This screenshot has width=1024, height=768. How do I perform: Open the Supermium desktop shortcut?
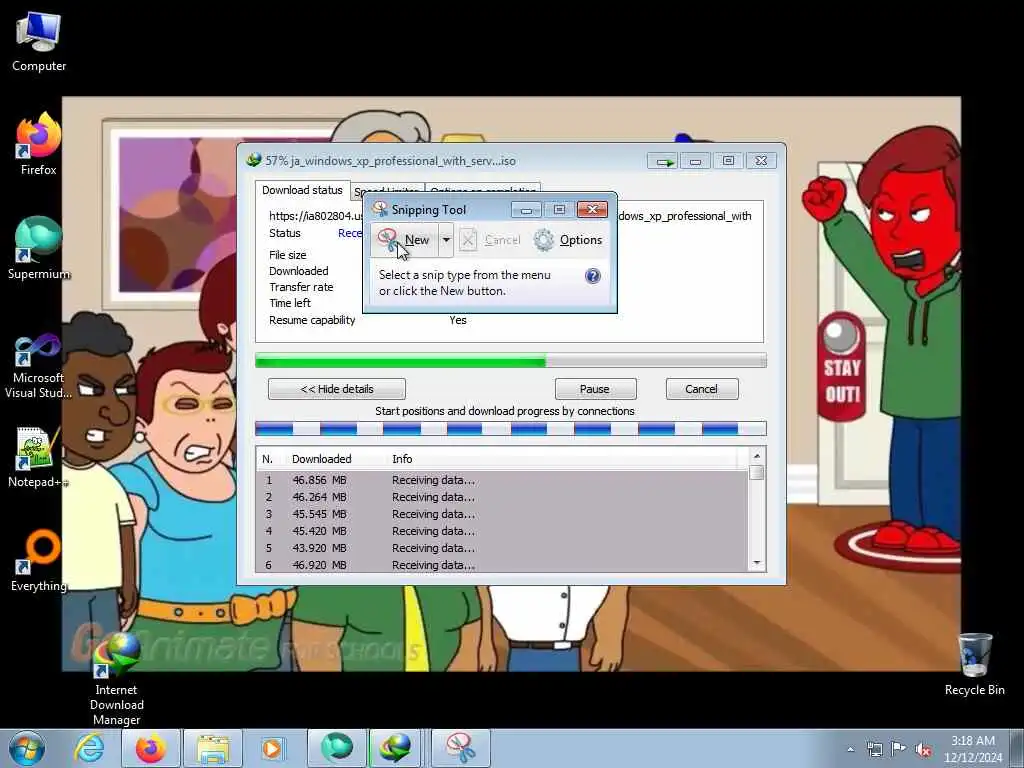click(39, 248)
